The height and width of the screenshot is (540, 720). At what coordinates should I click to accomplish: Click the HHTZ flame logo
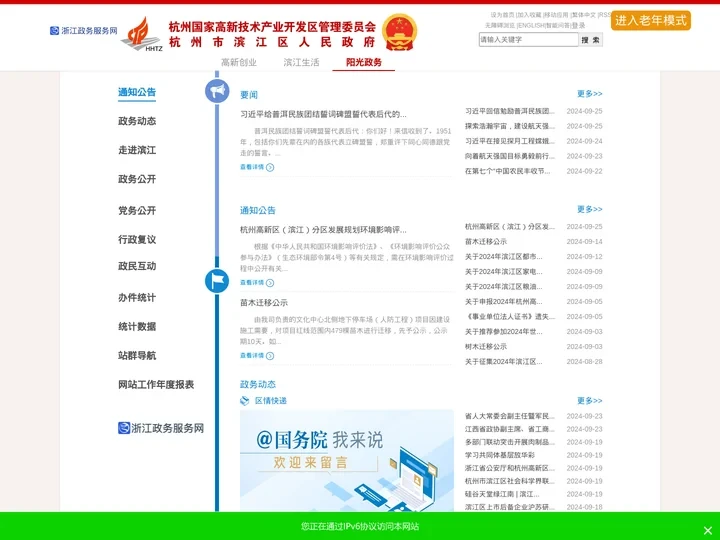(x=142, y=34)
